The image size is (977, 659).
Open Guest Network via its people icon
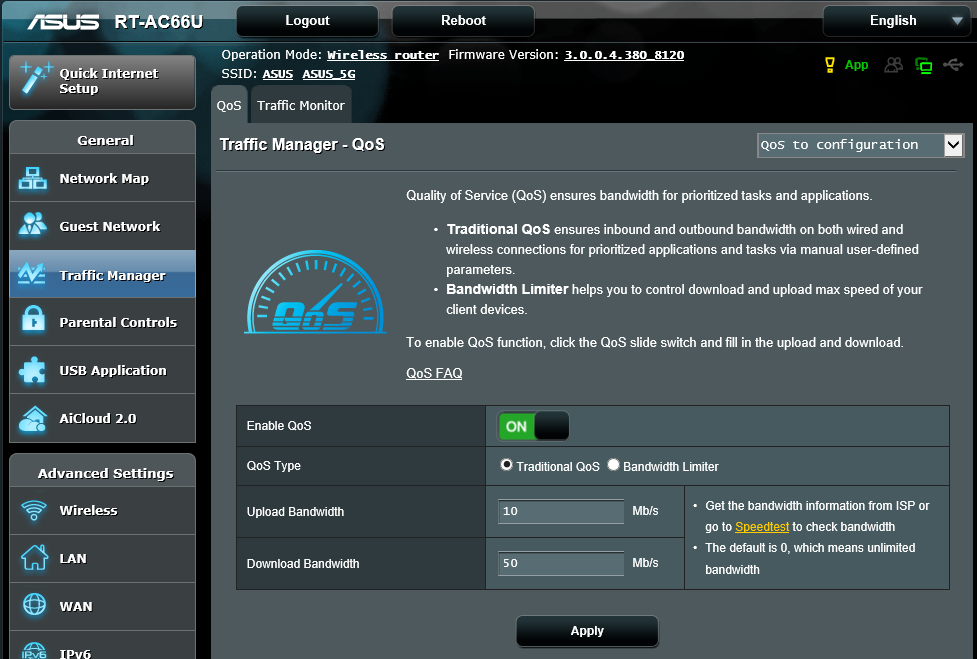(x=33, y=226)
